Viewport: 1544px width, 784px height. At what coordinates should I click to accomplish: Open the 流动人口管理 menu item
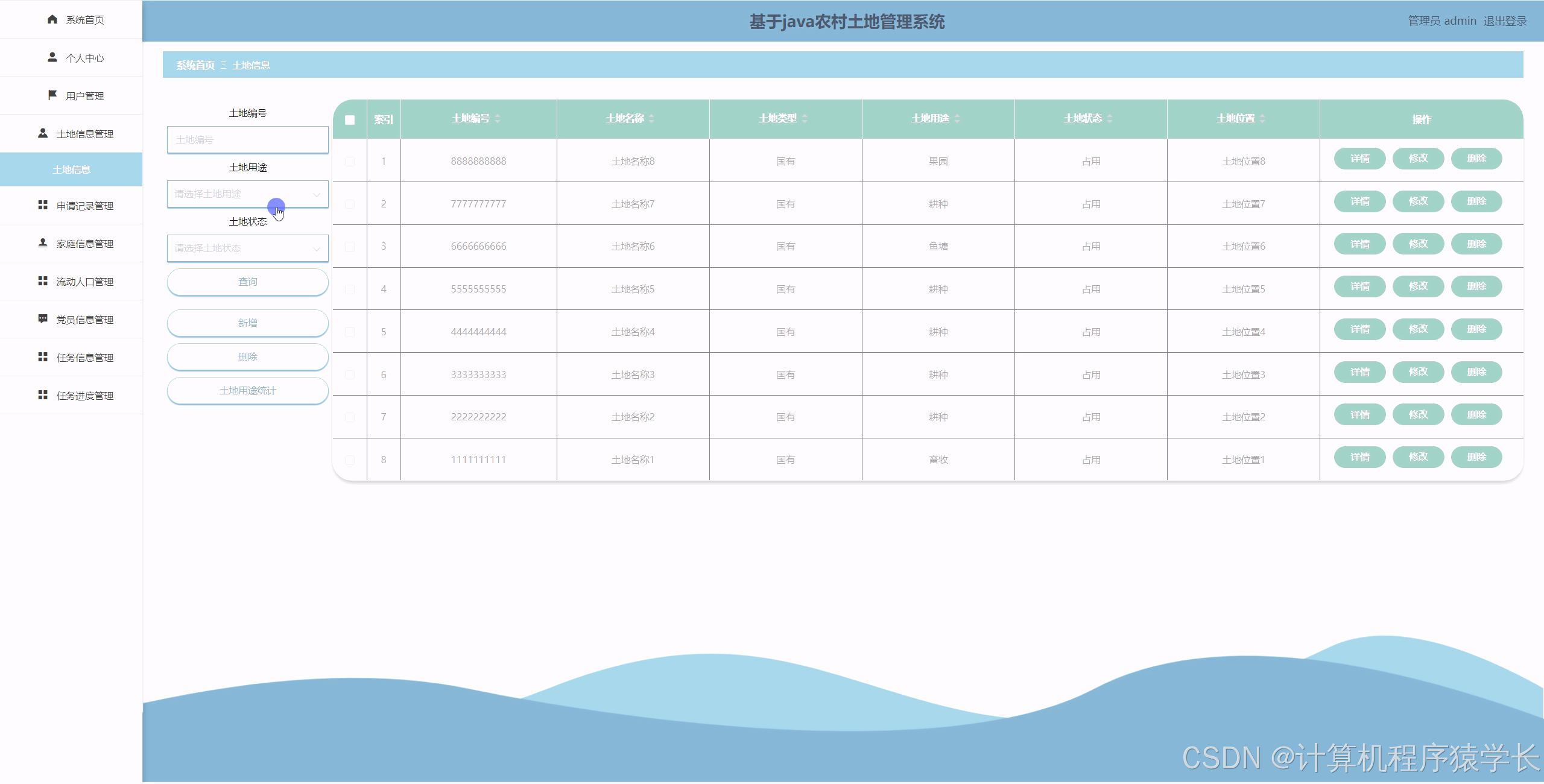84,282
